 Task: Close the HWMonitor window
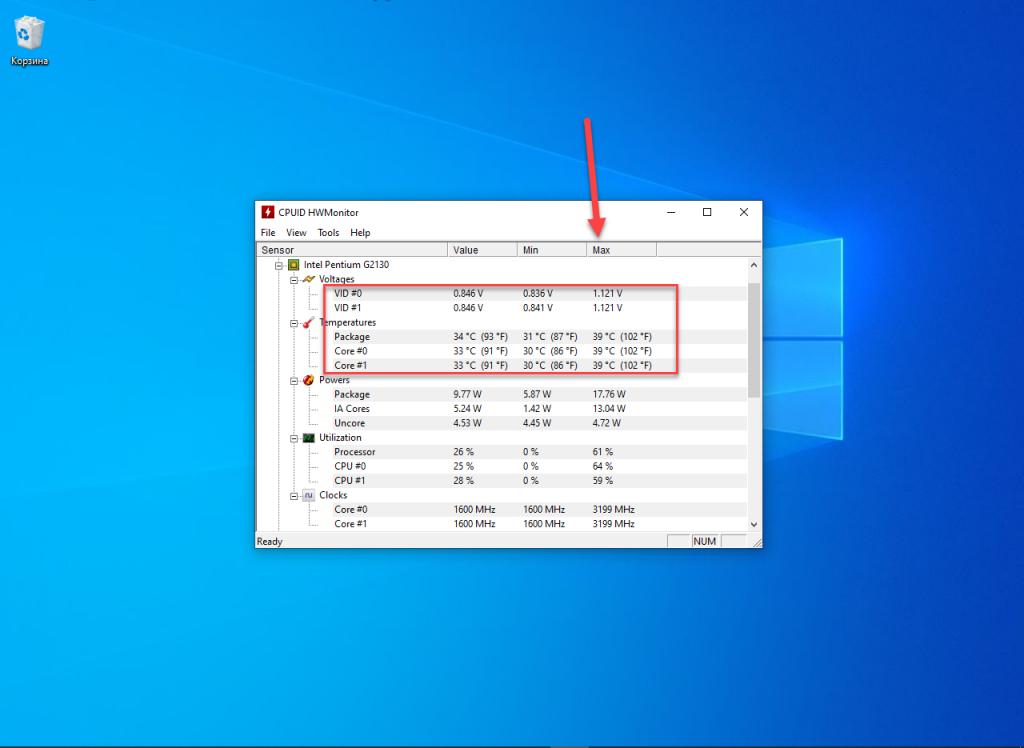click(743, 212)
